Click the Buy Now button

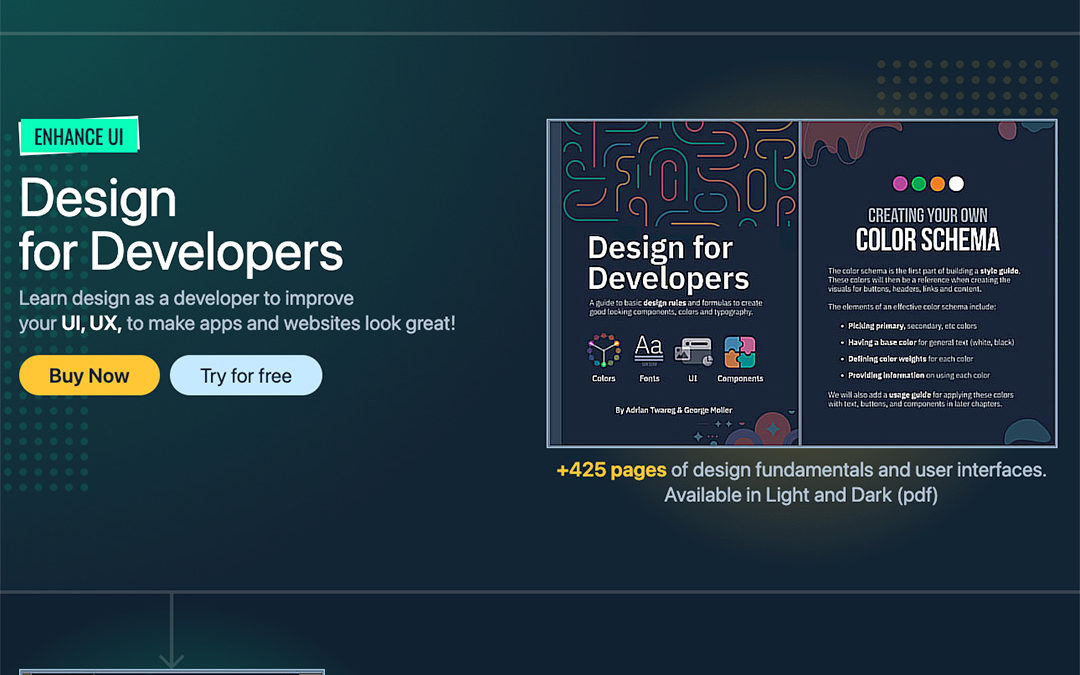90,375
